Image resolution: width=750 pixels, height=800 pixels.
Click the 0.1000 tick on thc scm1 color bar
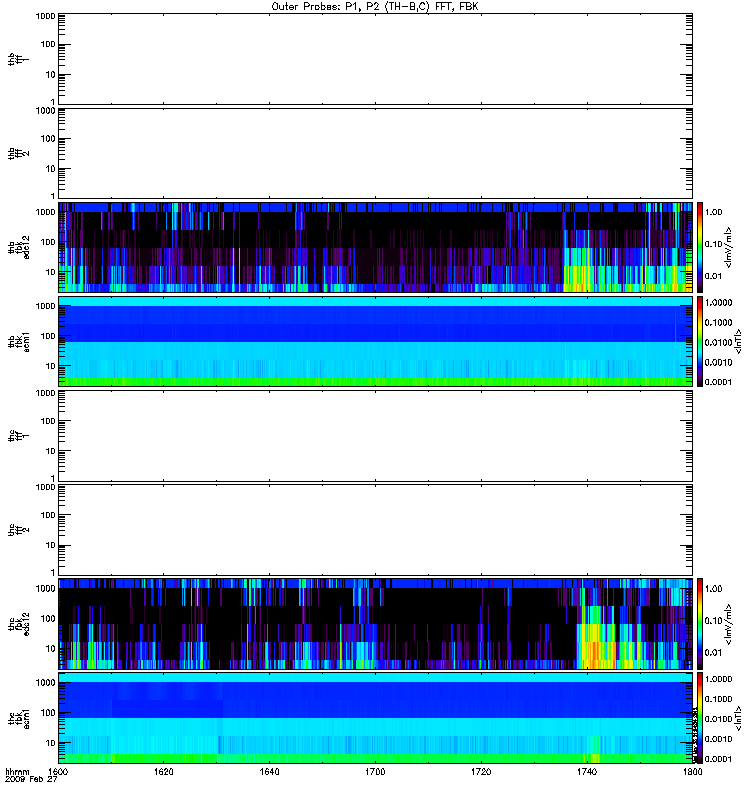click(x=718, y=699)
